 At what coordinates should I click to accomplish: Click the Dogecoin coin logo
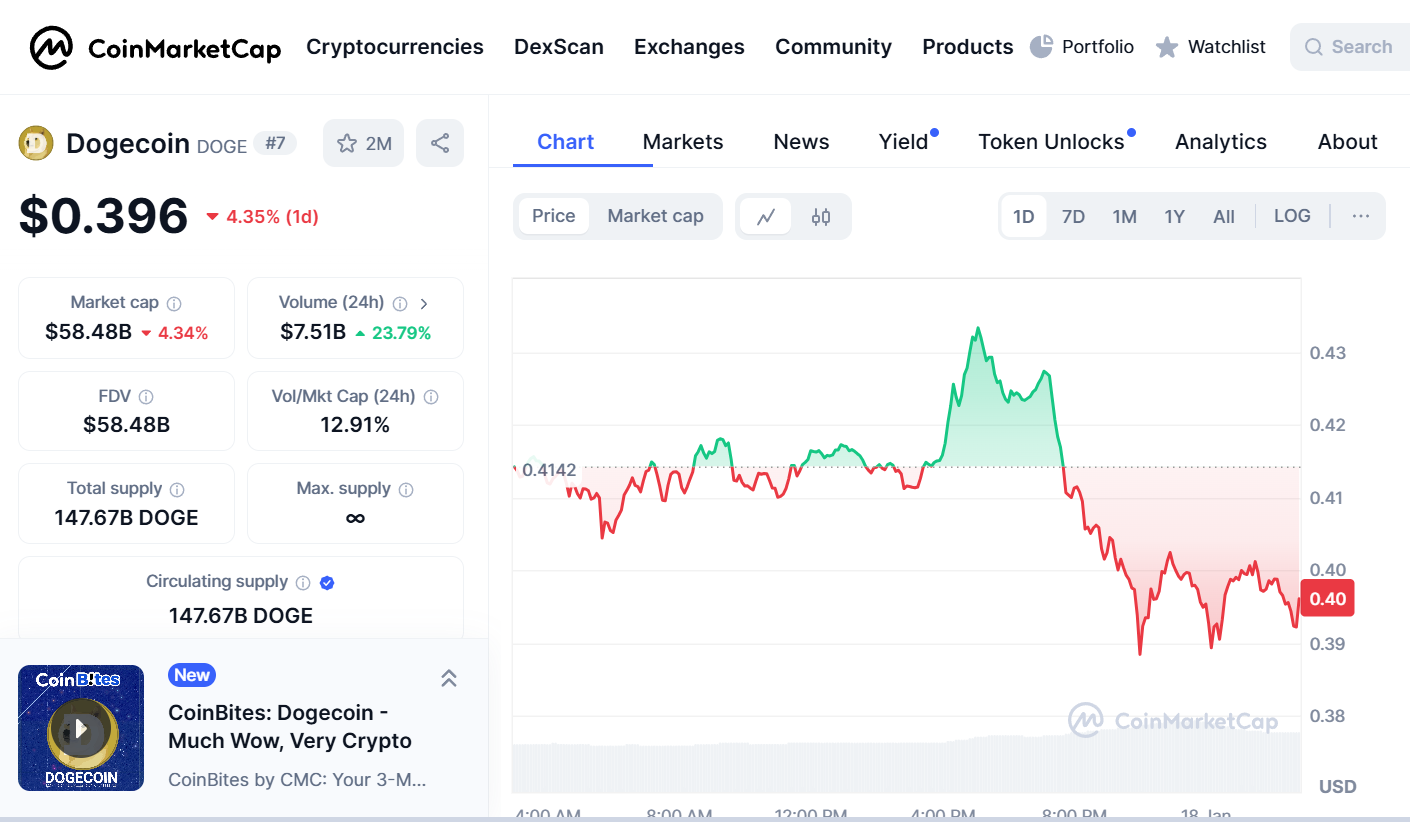(36, 144)
